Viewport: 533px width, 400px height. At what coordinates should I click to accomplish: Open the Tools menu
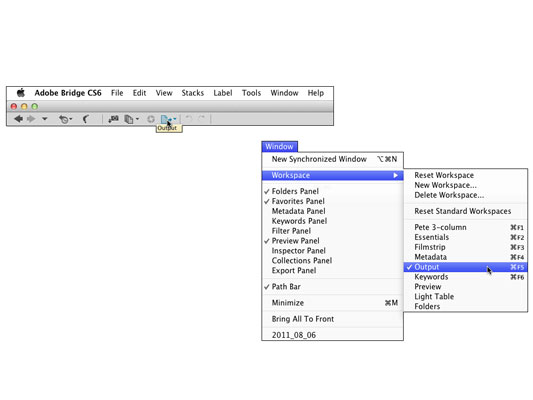pyautogui.click(x=252, y=93)
